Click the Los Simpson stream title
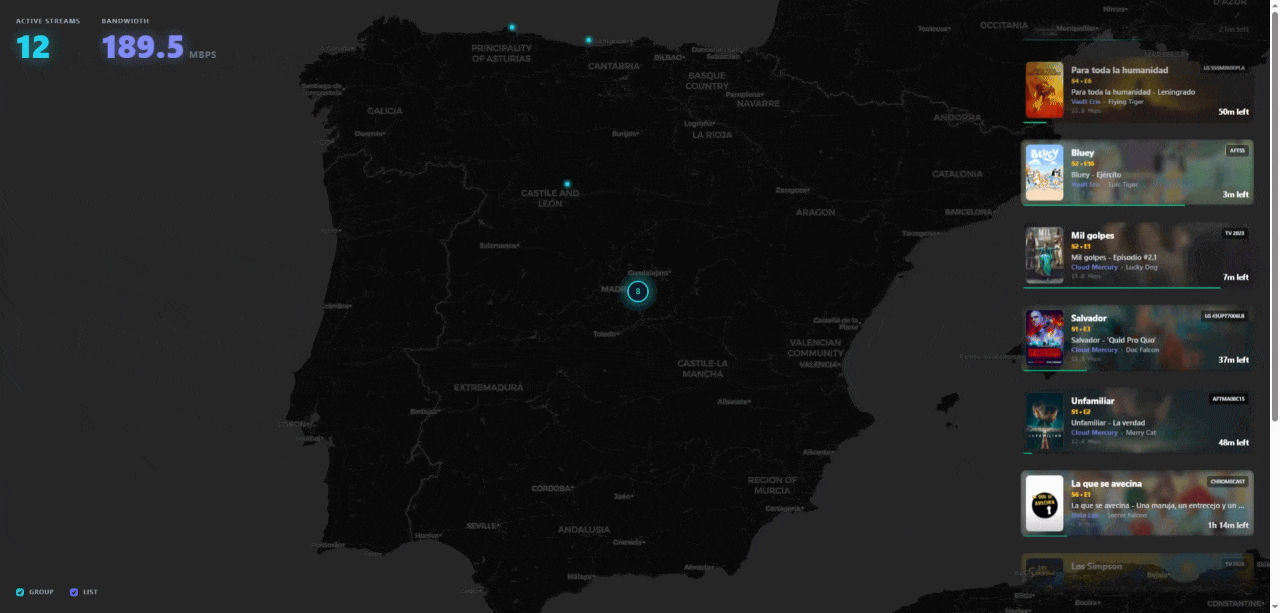The image size is (1280, 613). [x=1096, y=566]
